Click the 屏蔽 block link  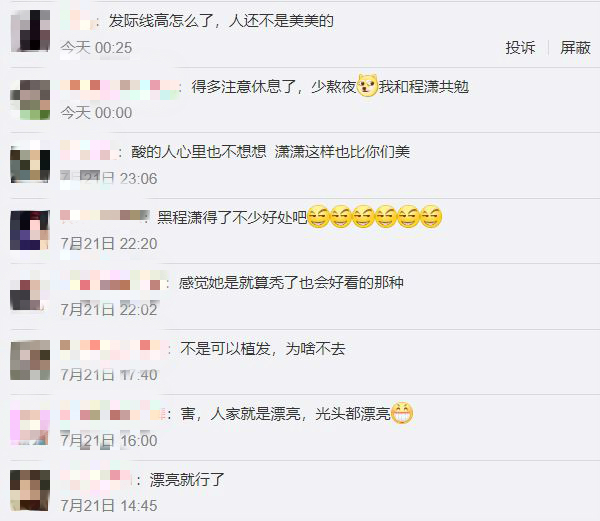pyautogui.click(x=575, y=48)
